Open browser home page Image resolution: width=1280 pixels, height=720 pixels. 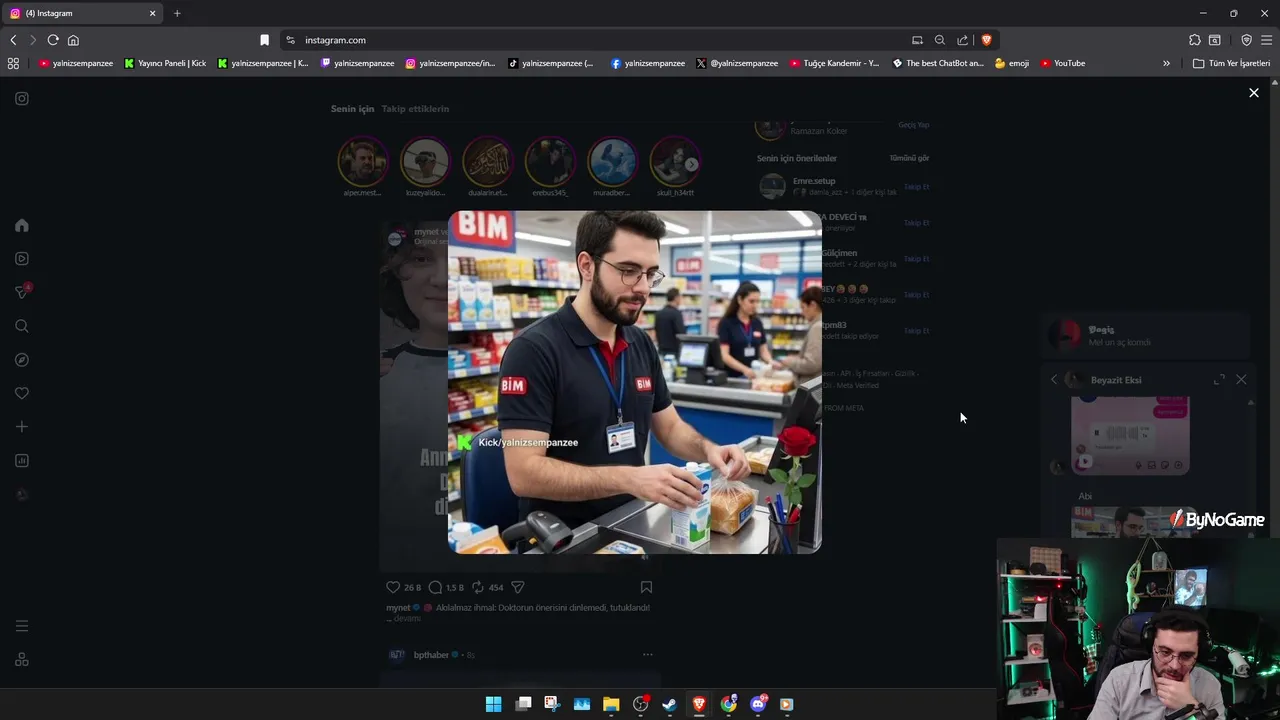point(73,40)
